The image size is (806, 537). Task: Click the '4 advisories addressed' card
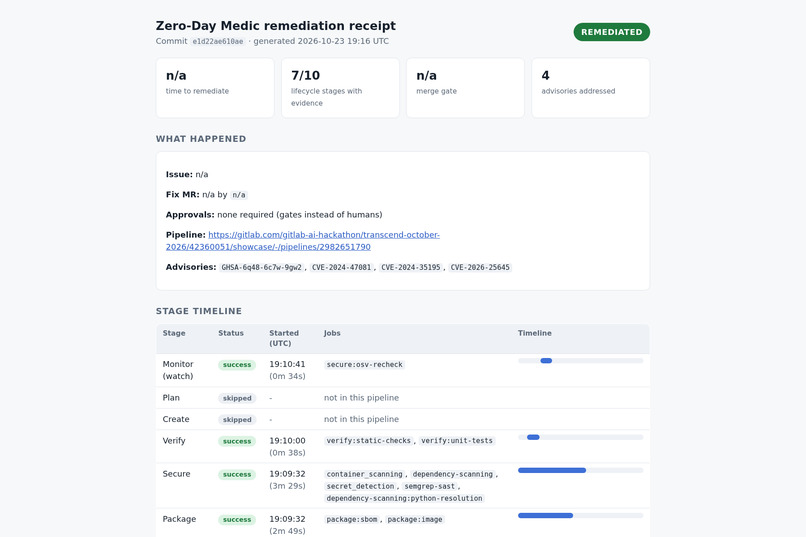pyautogui.click(x=591, y=88)
